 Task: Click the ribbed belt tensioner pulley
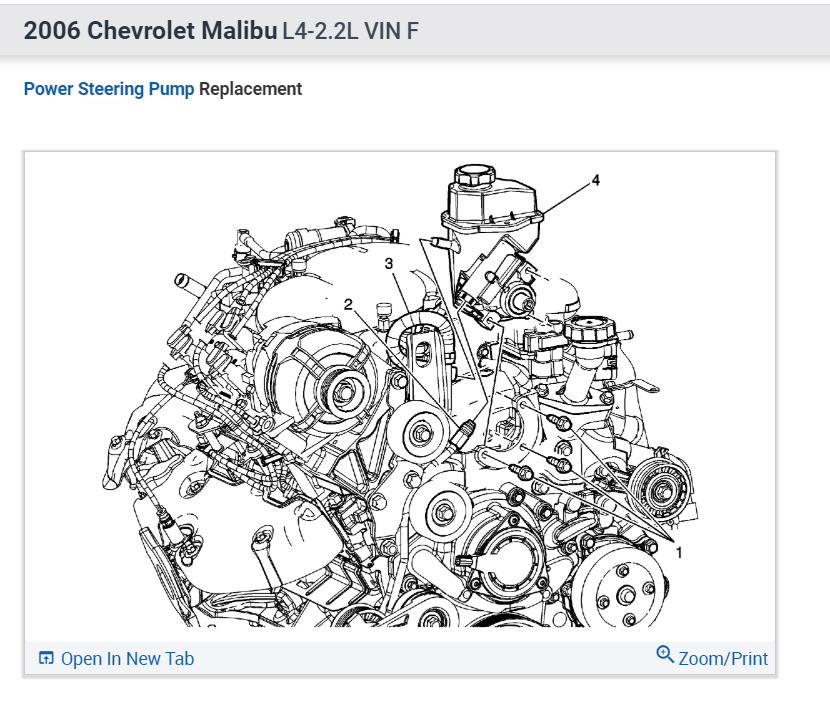pos(661,490)
